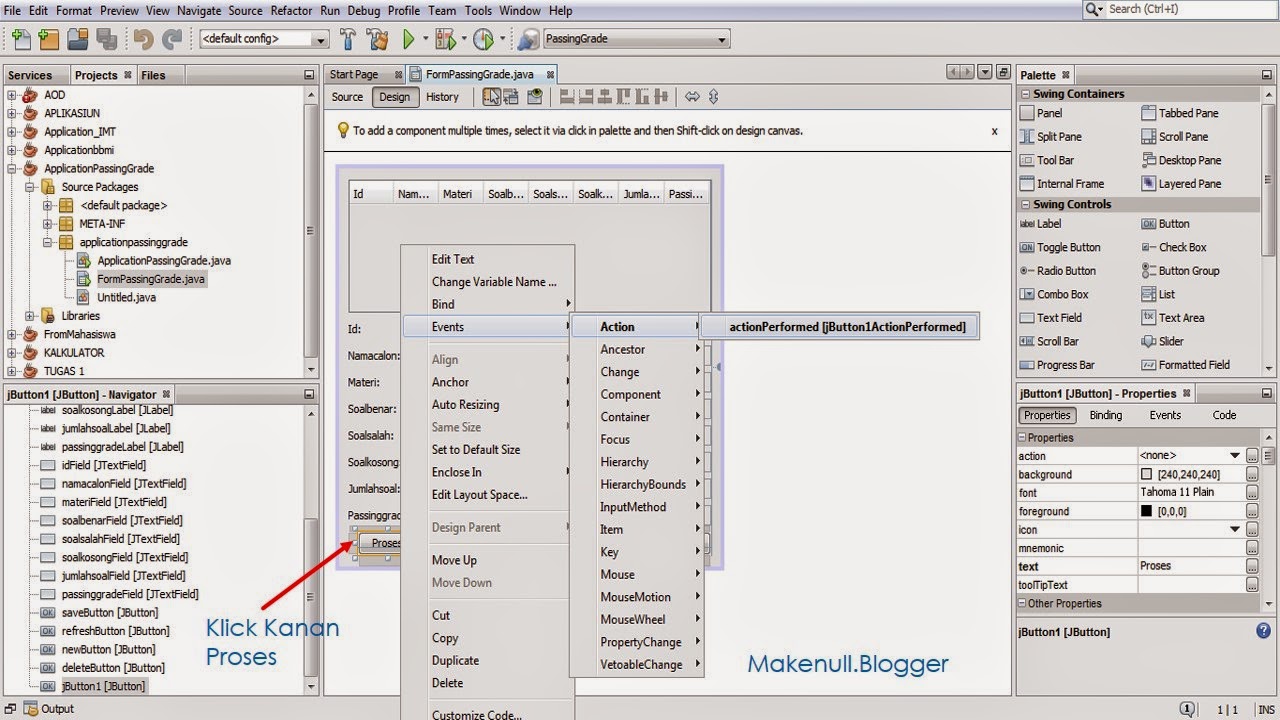Screen dimensions: 1280x720
Task: Open the Mouse events submenu
Action: point(637,575)
